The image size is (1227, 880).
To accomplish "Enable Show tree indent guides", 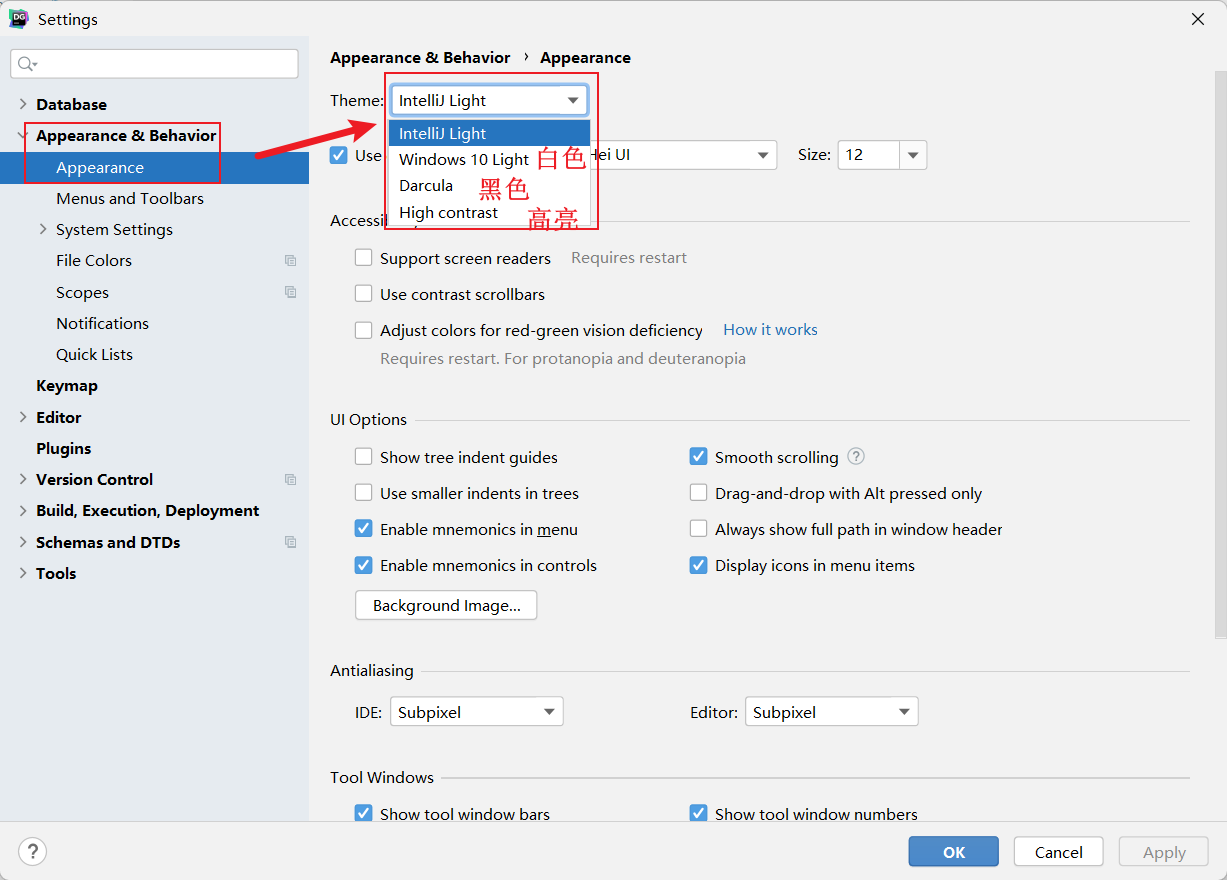I will 364,457.
